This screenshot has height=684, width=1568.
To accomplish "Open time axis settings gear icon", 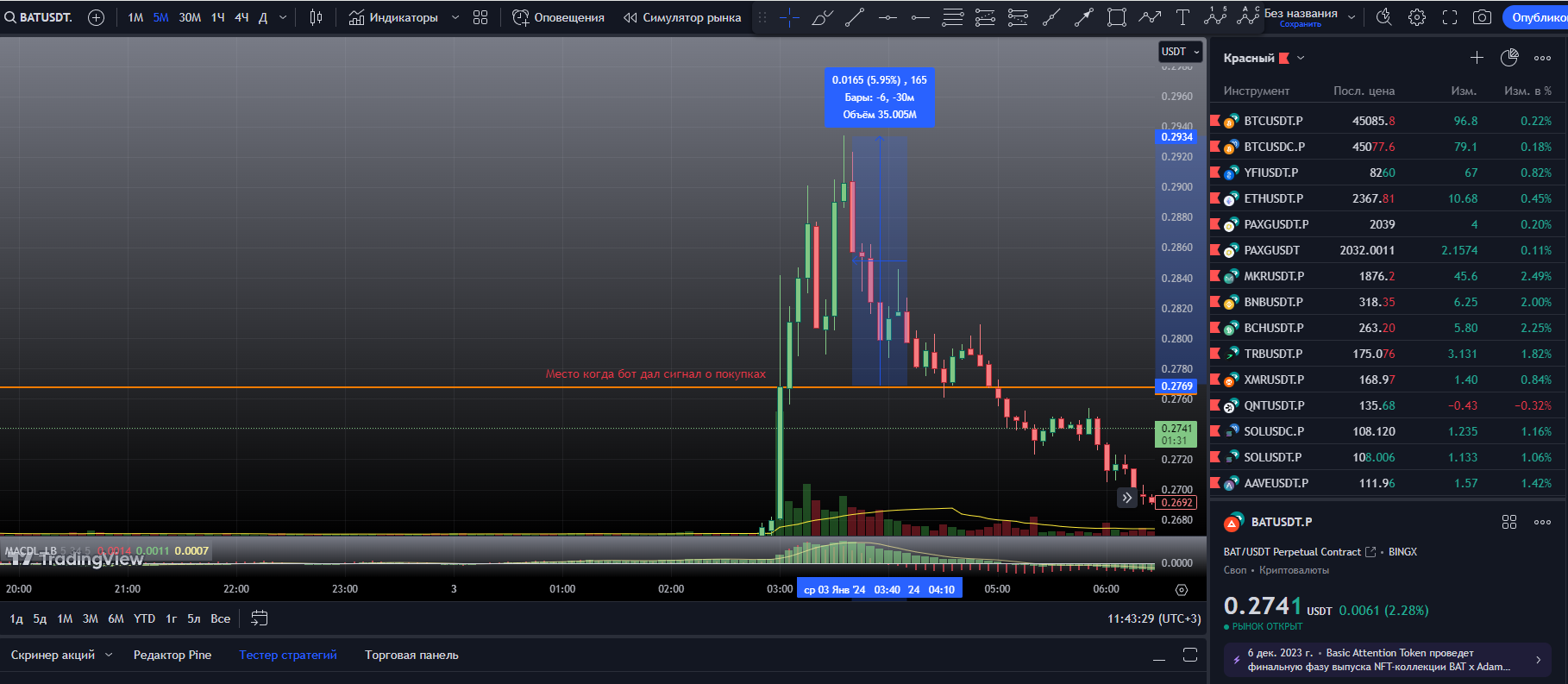I will click(x=1182, y=590).
